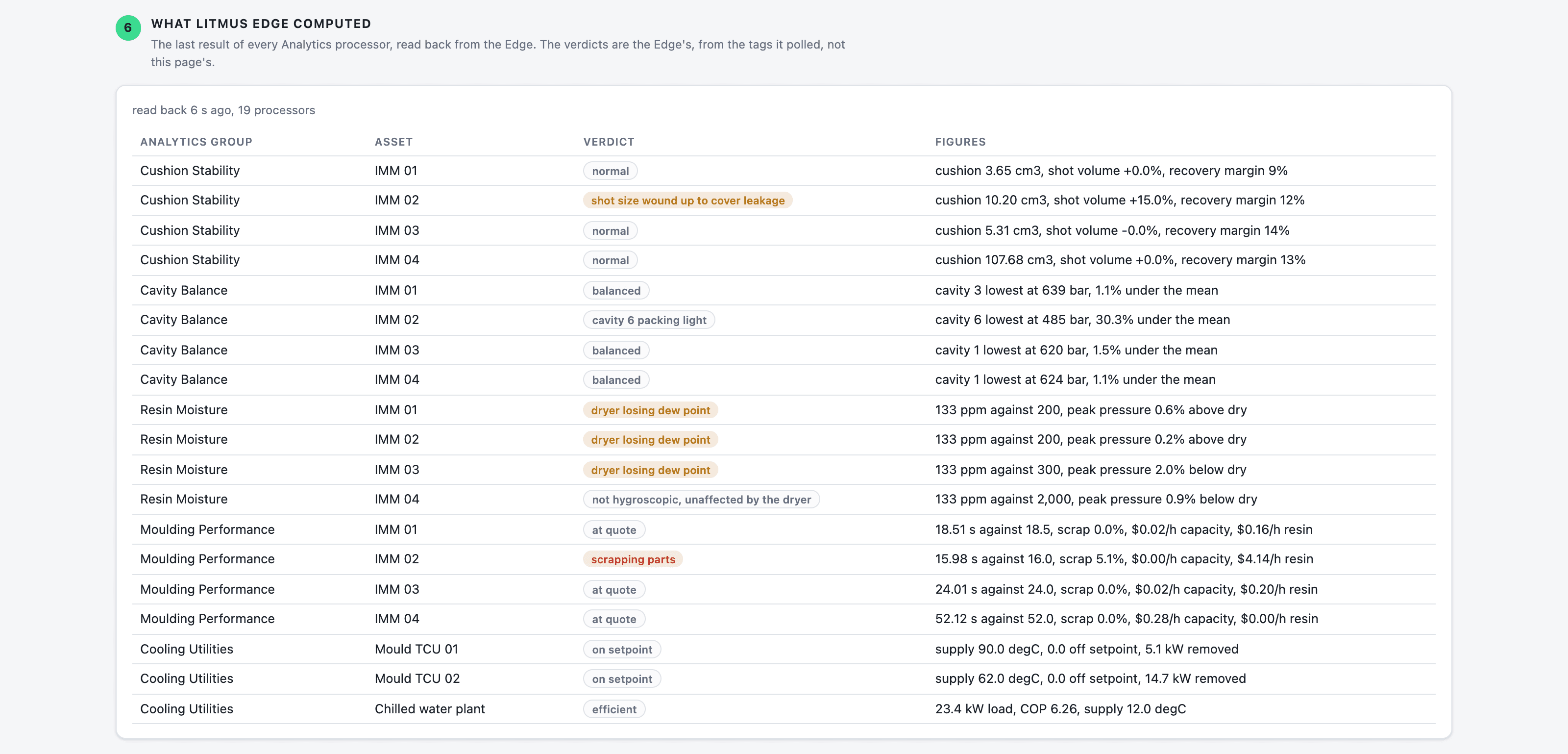The image size is (1568, 754).
Task: Click 'Resin Moisture' in the IMM 02 row
Action: pos(184,439)
